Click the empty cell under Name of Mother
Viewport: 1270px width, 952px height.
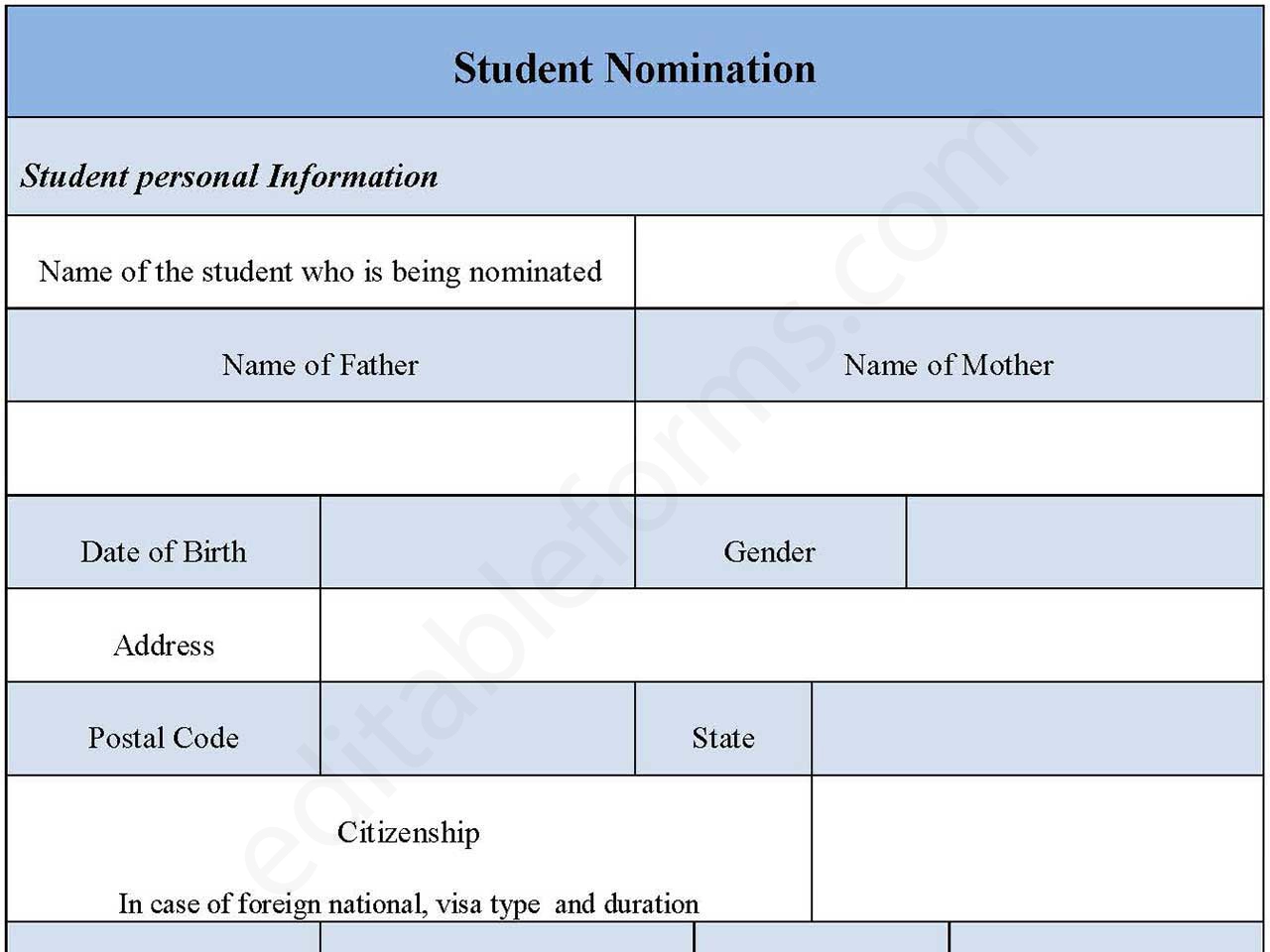[x=949, y=448]
